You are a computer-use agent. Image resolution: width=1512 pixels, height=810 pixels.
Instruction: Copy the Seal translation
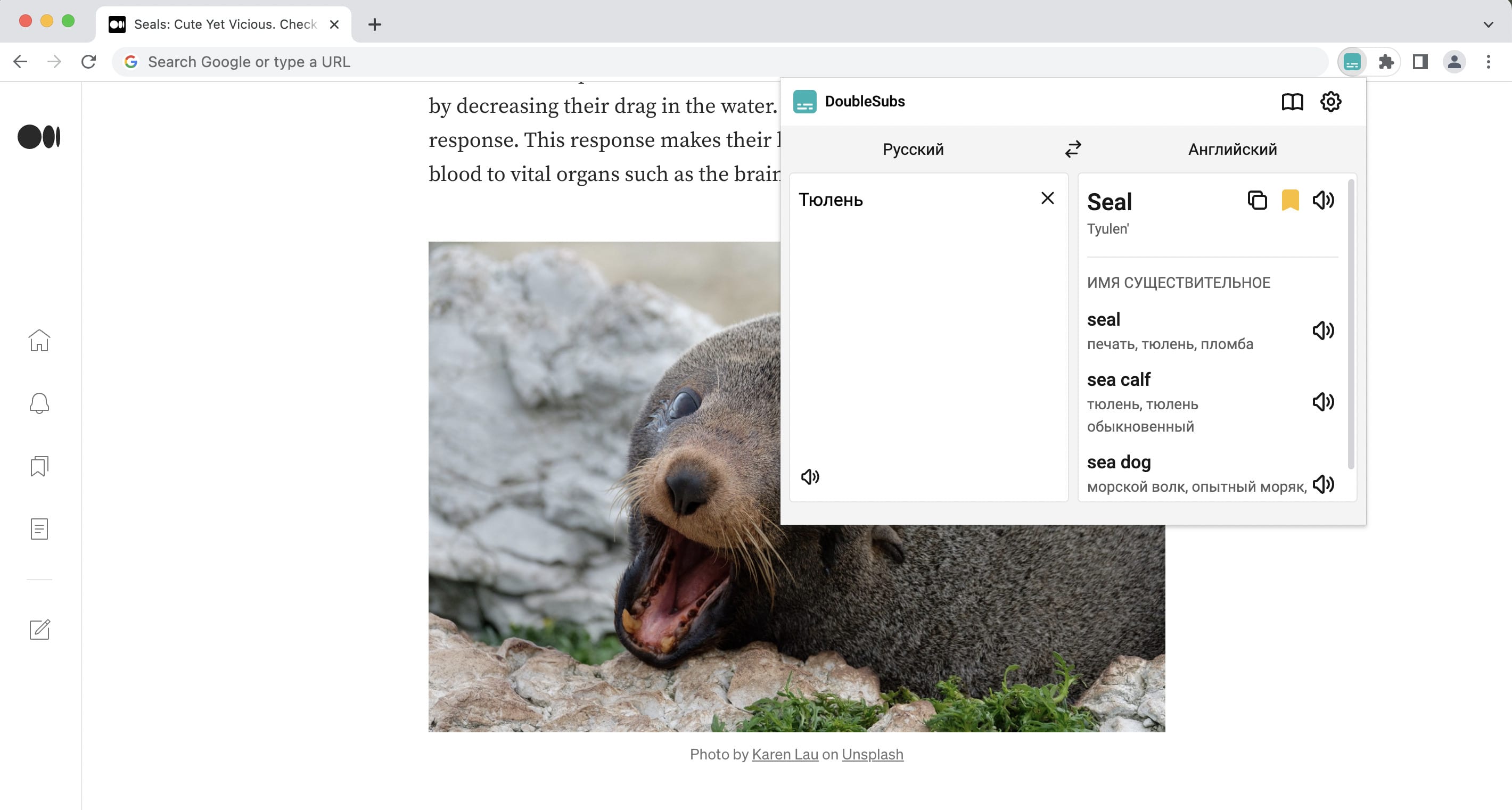(x=1256, y=201)
